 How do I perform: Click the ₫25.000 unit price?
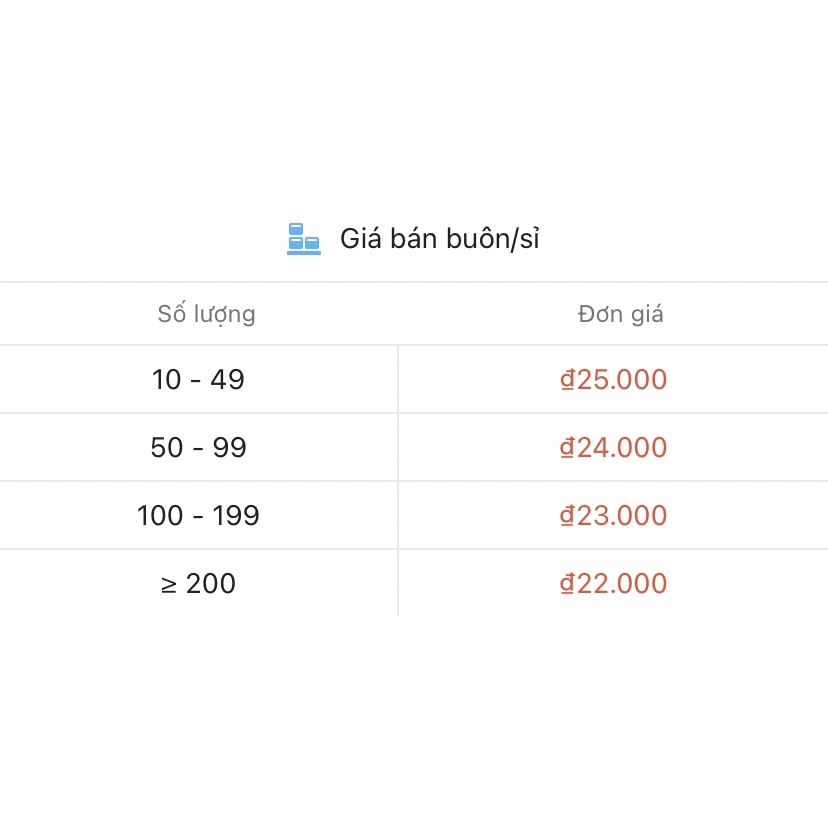(613, 380)
